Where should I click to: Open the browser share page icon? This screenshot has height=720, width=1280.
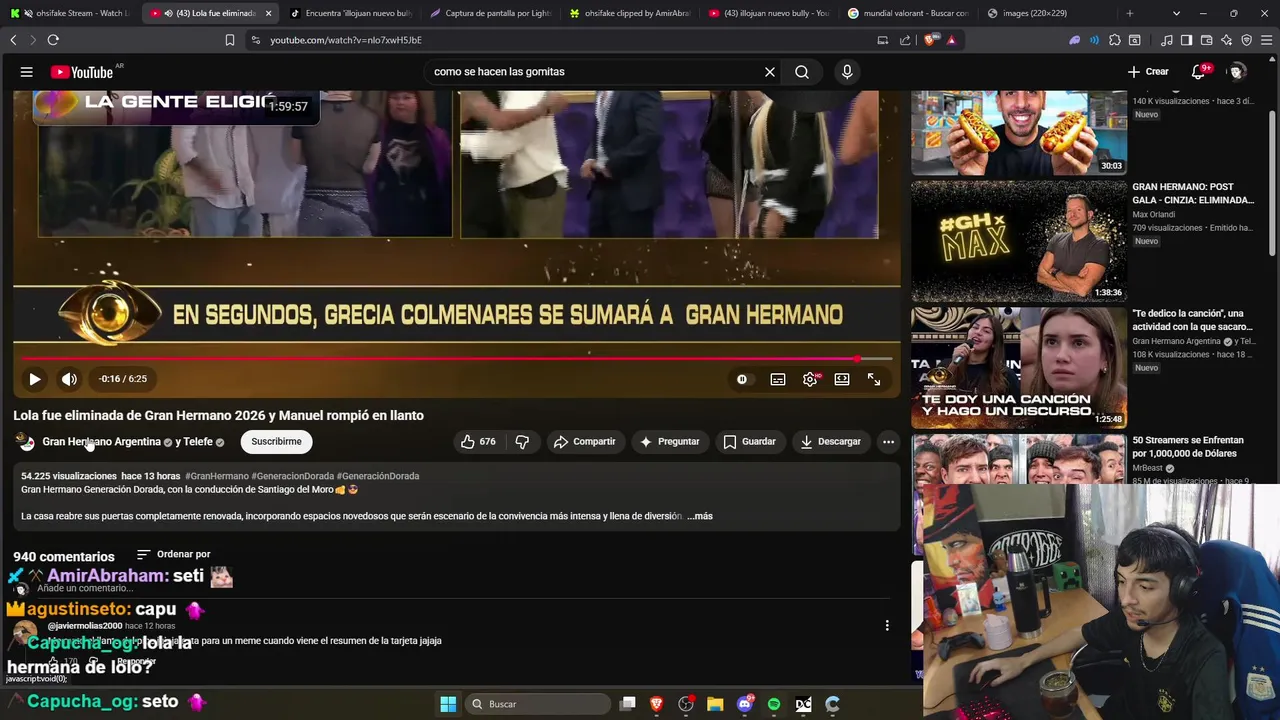pyautogui.click(x=905, y=40)
